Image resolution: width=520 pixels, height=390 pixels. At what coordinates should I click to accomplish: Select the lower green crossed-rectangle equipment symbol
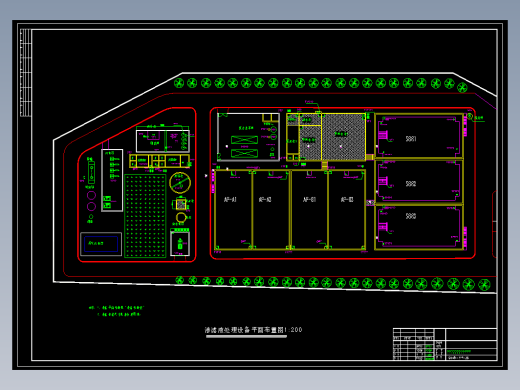coord(245,153)
